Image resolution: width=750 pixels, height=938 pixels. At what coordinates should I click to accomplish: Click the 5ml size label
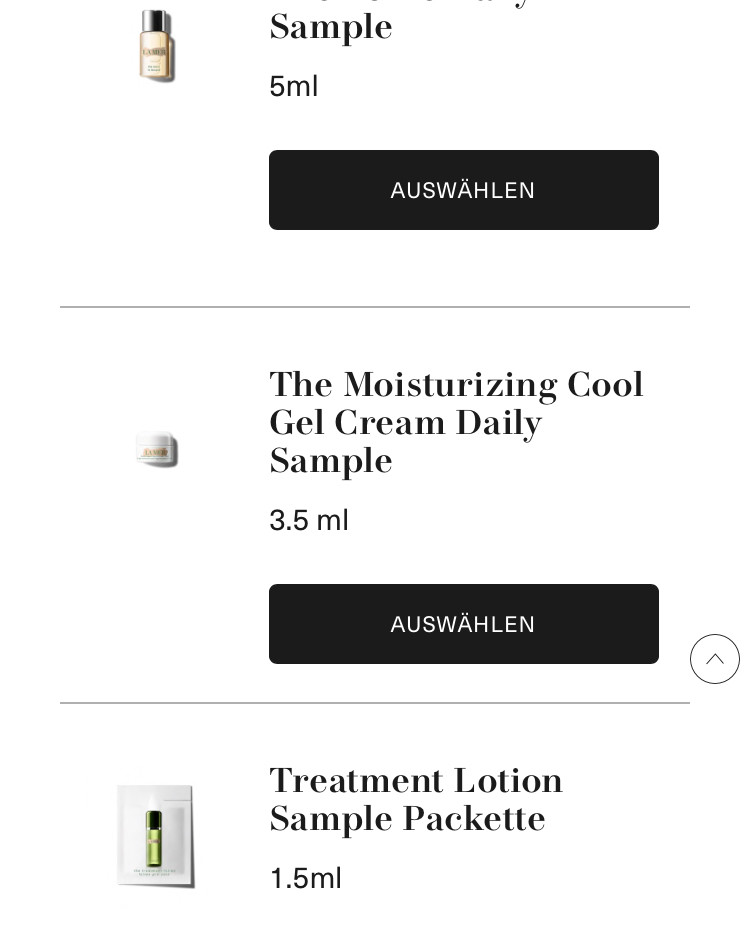click(294, 86)
